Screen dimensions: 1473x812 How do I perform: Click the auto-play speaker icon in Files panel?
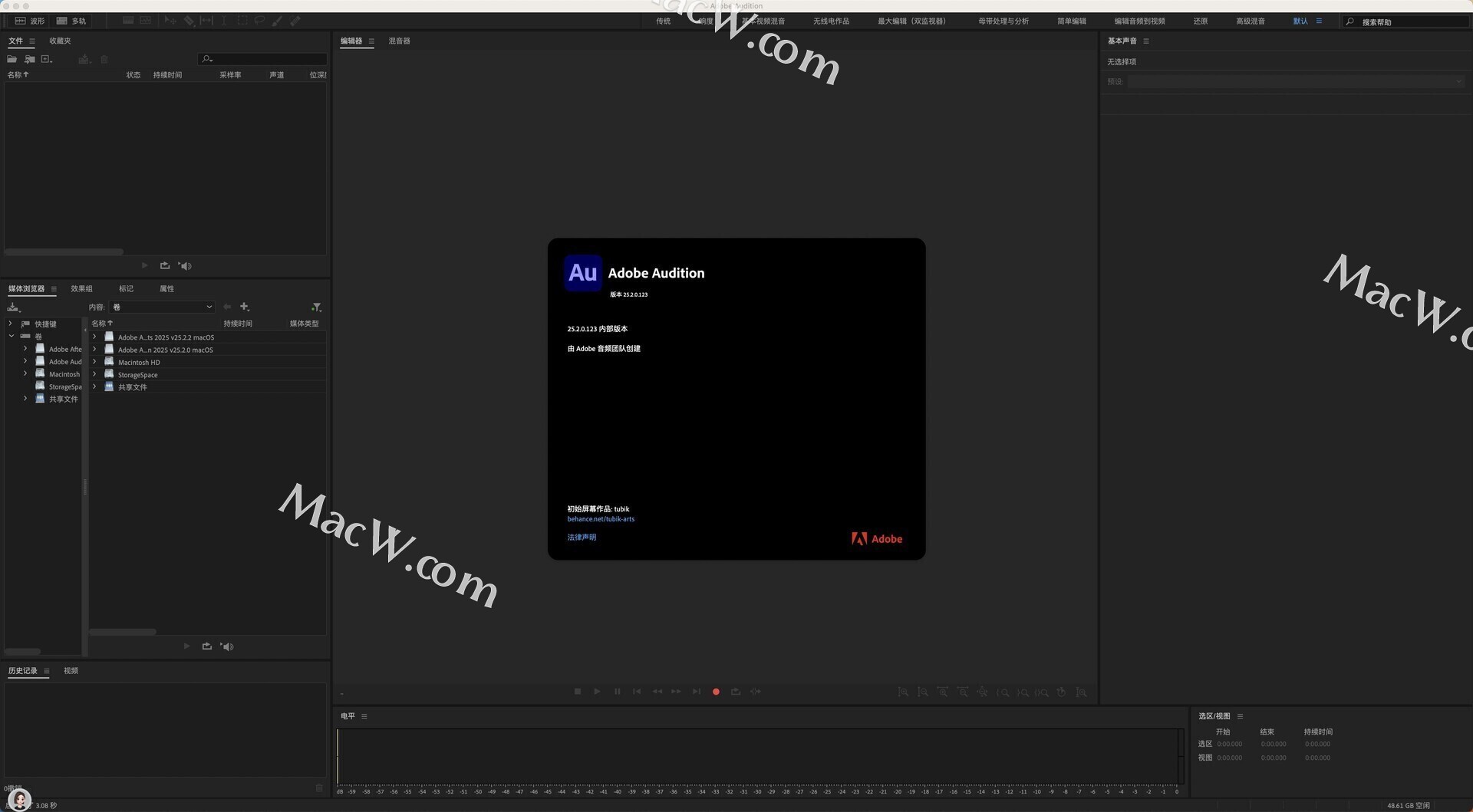point(185,265)
